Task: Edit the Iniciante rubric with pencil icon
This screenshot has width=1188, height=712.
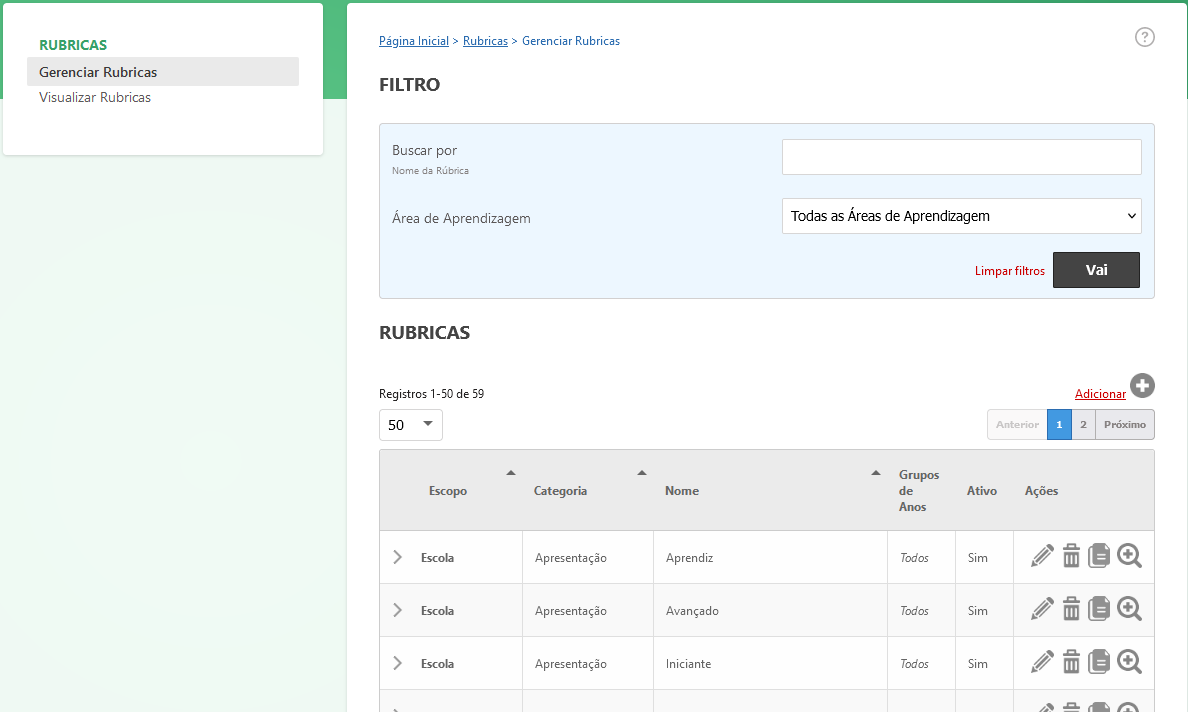Action: pyautogui.click(x=1042, y=662)
